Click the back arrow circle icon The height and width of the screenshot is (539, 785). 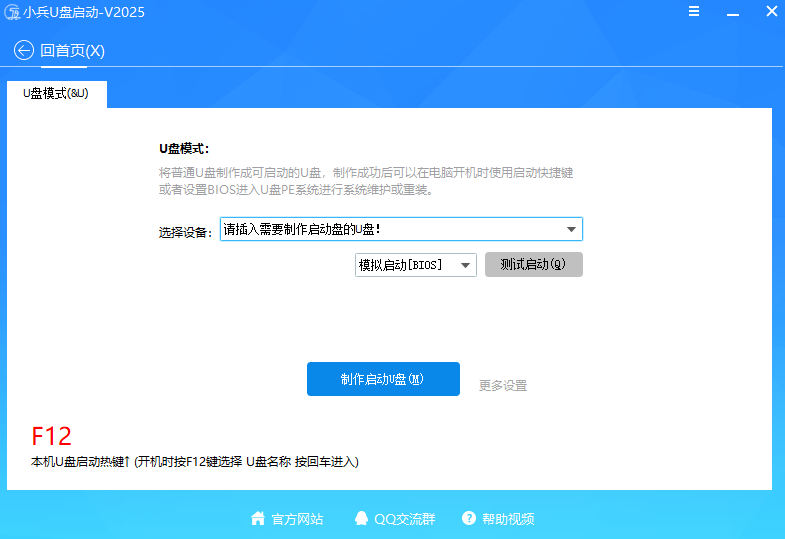coord(24,50)
